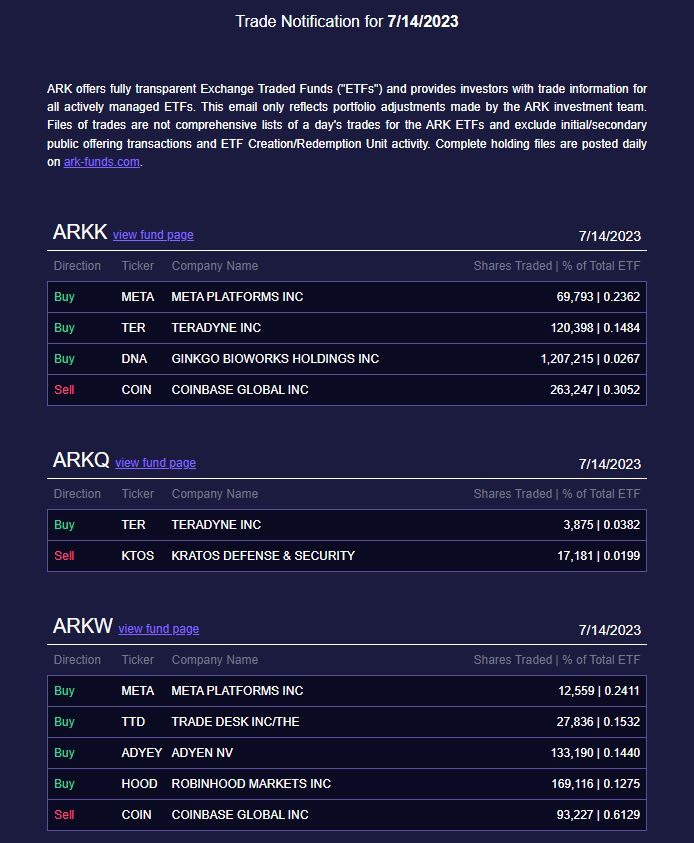
Task: Click the Trade Notification for 7/14/2023 heading
Action: [347, 21]
